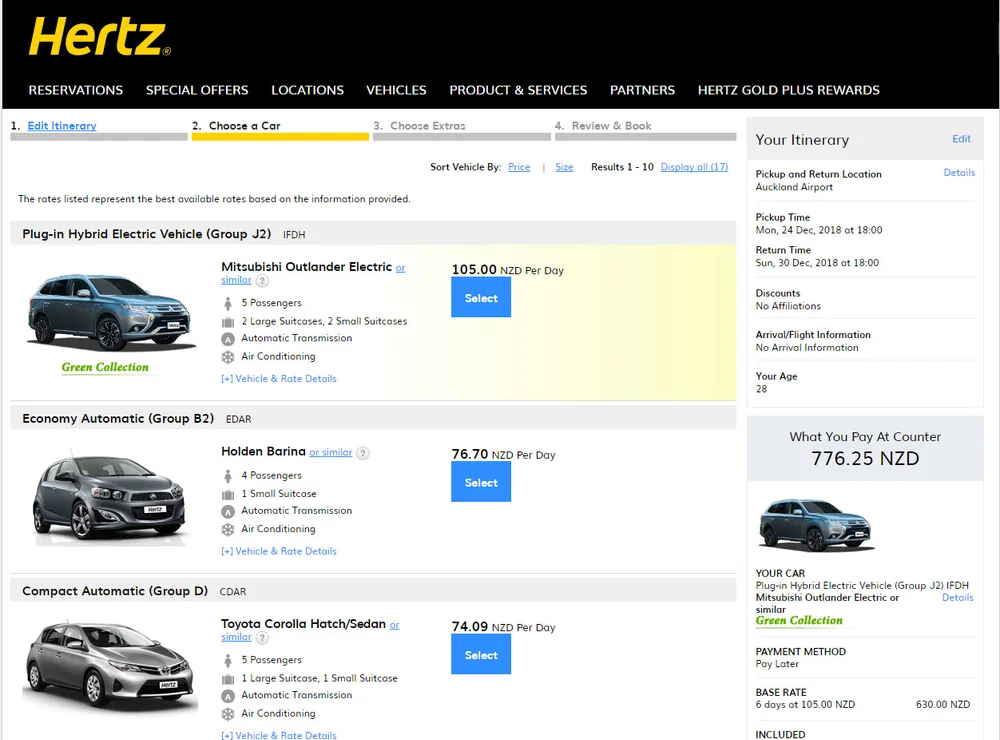Open Details for Pickup and Return Location
The height and width of the screenshot is (740, 1000).
[x=959, y=173]
